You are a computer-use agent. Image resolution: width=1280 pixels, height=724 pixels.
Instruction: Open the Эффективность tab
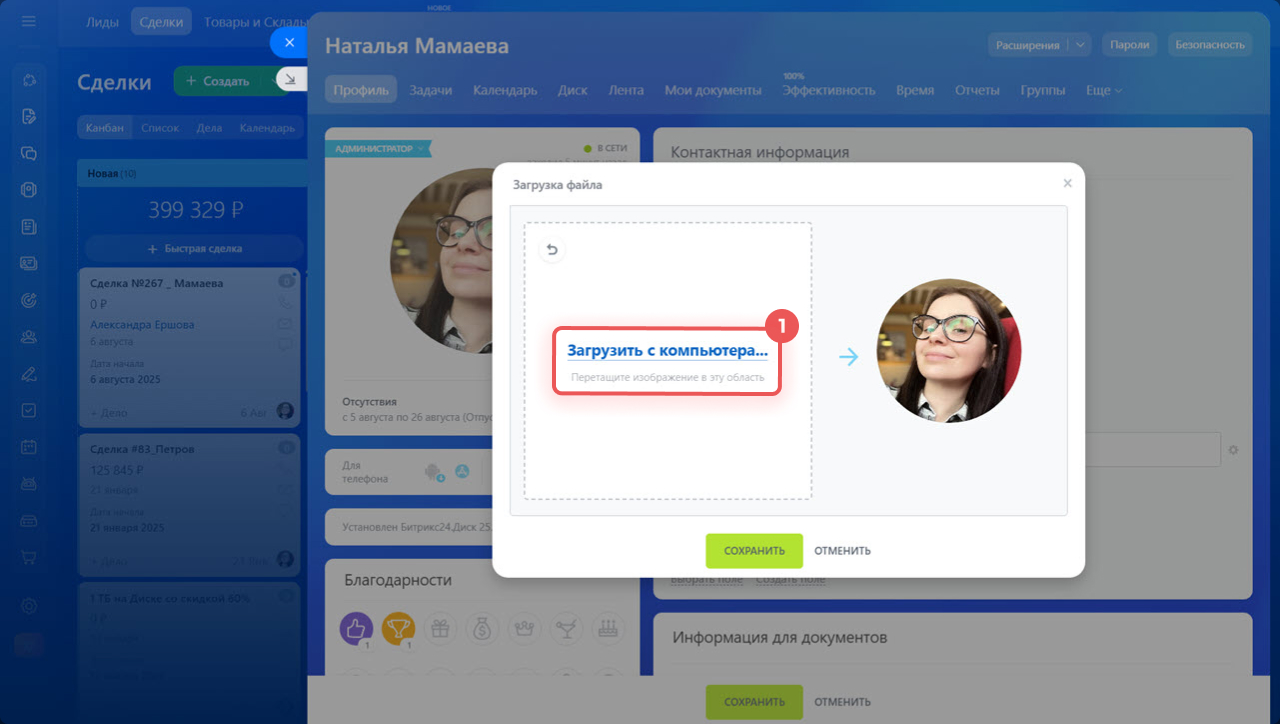(x=829, y=90)
